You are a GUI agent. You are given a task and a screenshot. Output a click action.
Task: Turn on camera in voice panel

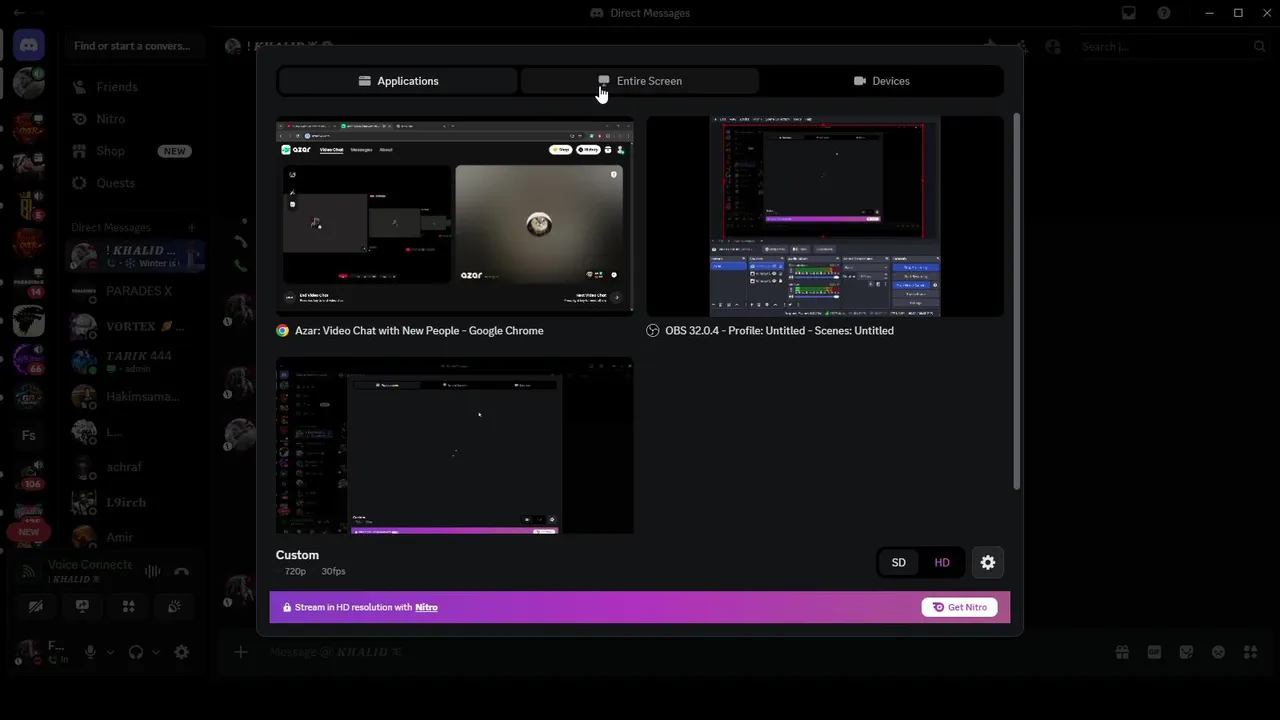pyautogui.click(x=36, y=606)
